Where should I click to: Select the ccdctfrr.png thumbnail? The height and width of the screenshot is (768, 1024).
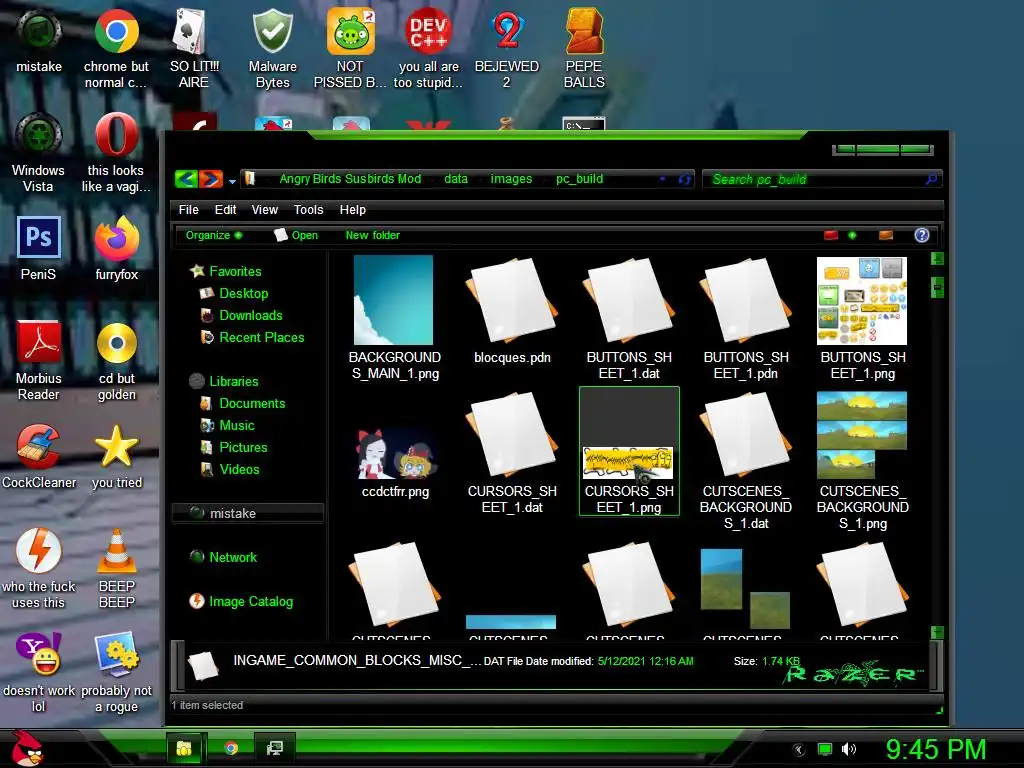tap(396, 453)
